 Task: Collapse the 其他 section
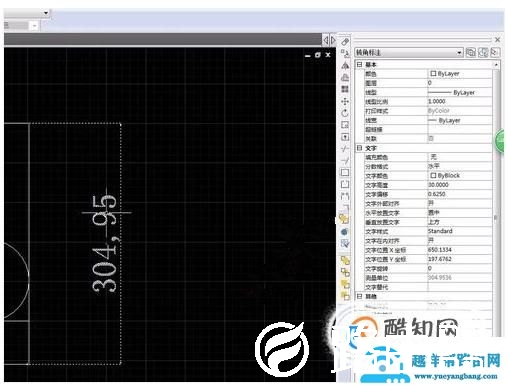pyautogui.click(x=359, y=296)
